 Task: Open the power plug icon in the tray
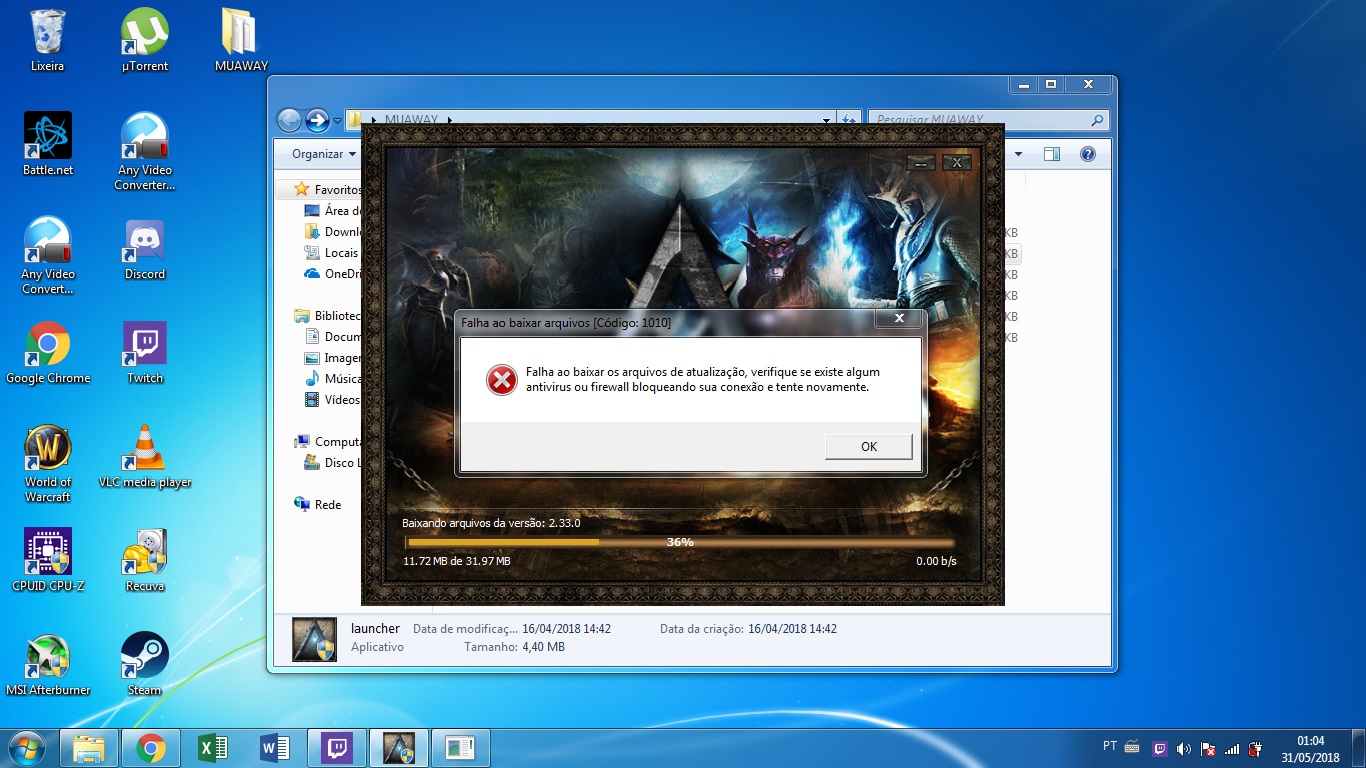tap(1256, 748)
